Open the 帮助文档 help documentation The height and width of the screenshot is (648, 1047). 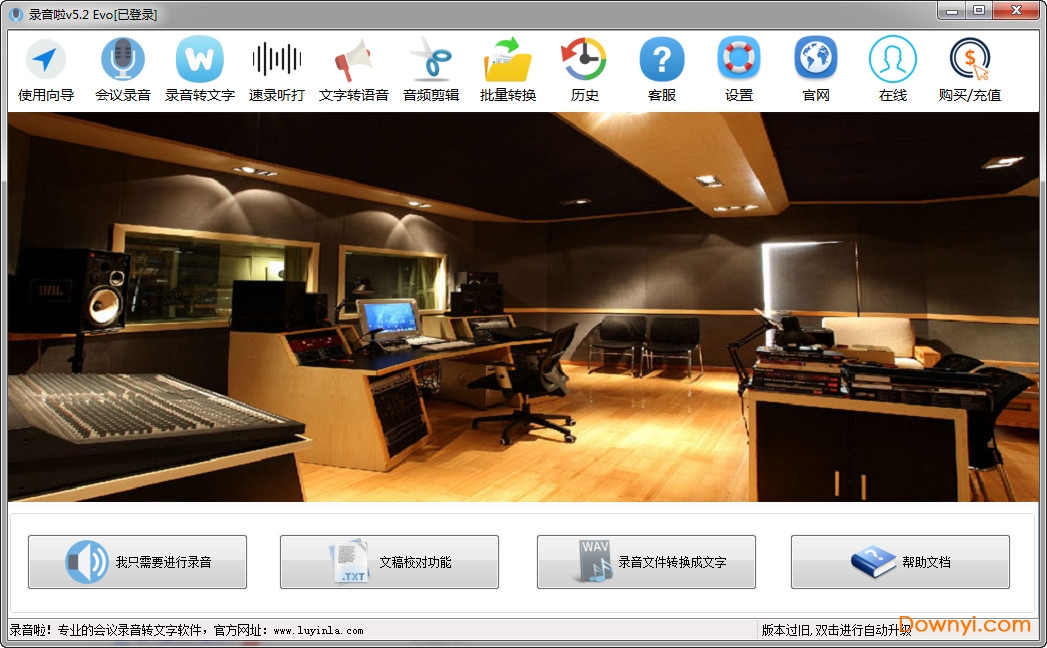pyautogui.click(x=900, y=562)
